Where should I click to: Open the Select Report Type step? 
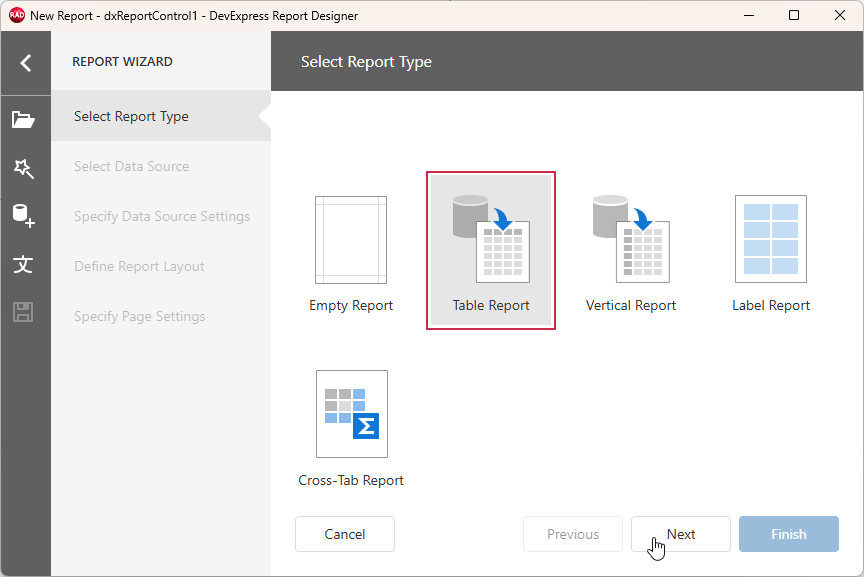[161, 116]
